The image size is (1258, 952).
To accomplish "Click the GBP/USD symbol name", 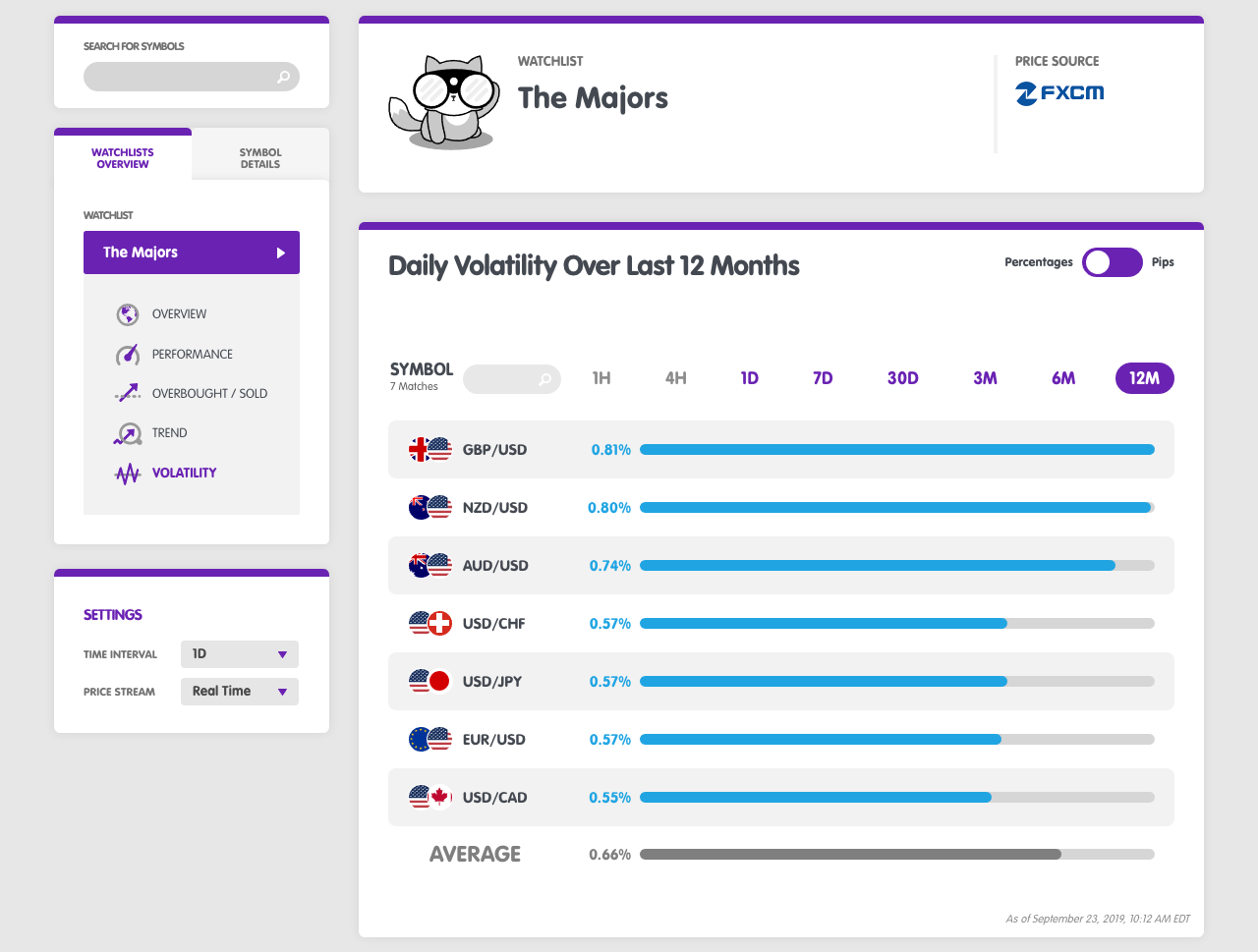I will click(x=495, y=450).
